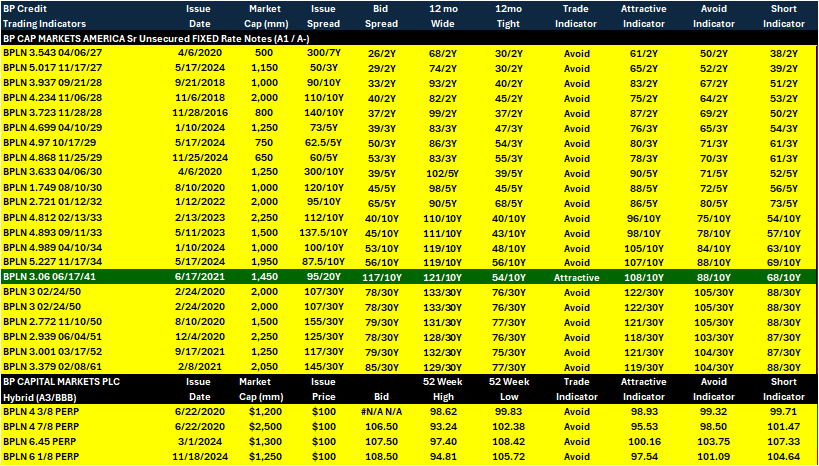Select the 137.5/10Y issue spread cell
Screen dimensions: 819x466
tap(325, 232)
